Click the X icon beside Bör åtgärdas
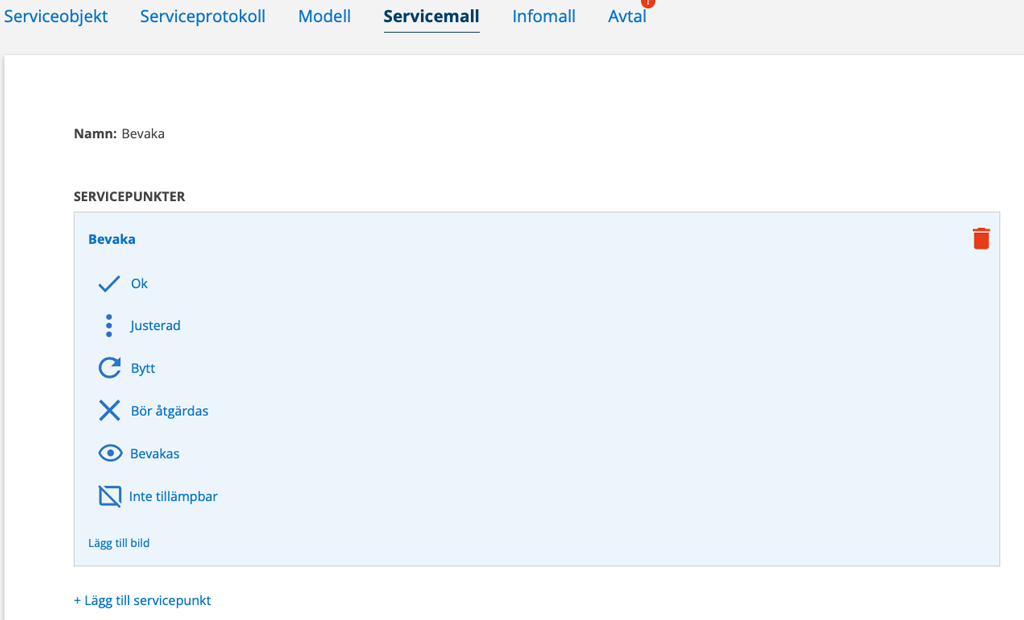The width and height of the screenshot is (1024, 620). click(109, 411)
